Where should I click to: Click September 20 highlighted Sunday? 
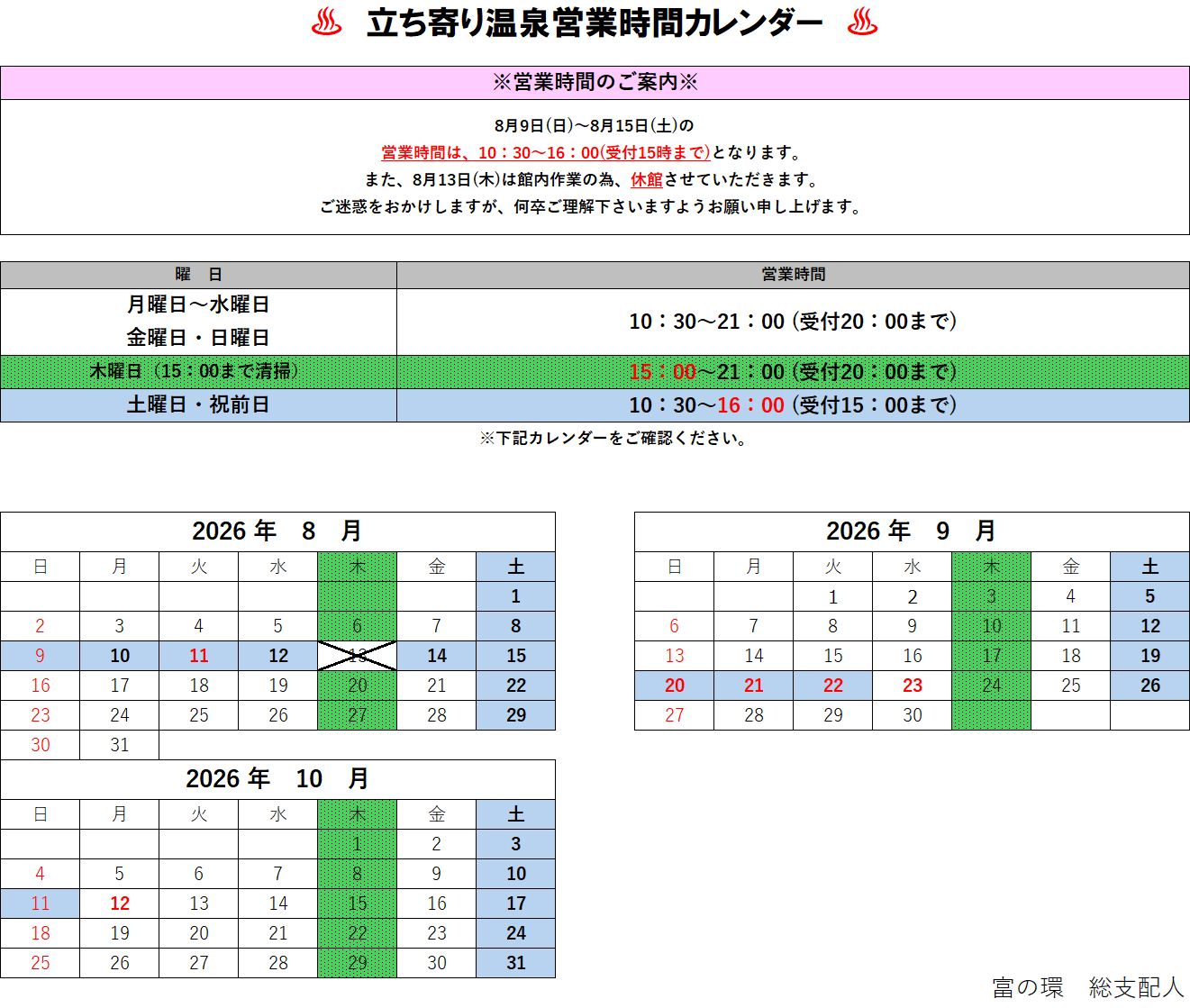(x=674, y=686)
